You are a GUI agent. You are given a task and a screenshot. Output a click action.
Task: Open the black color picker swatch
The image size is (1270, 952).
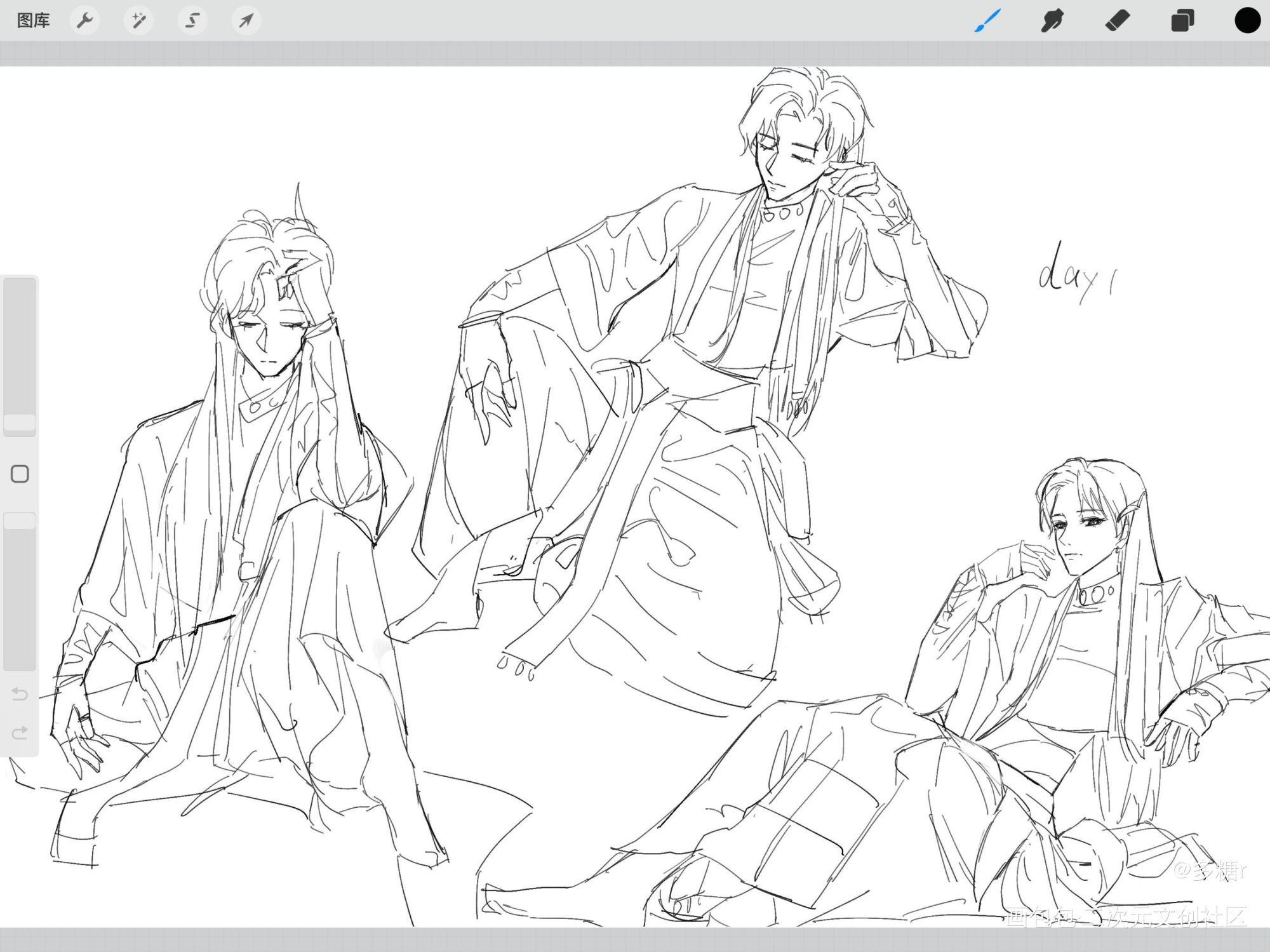(x=1247, y=20)
